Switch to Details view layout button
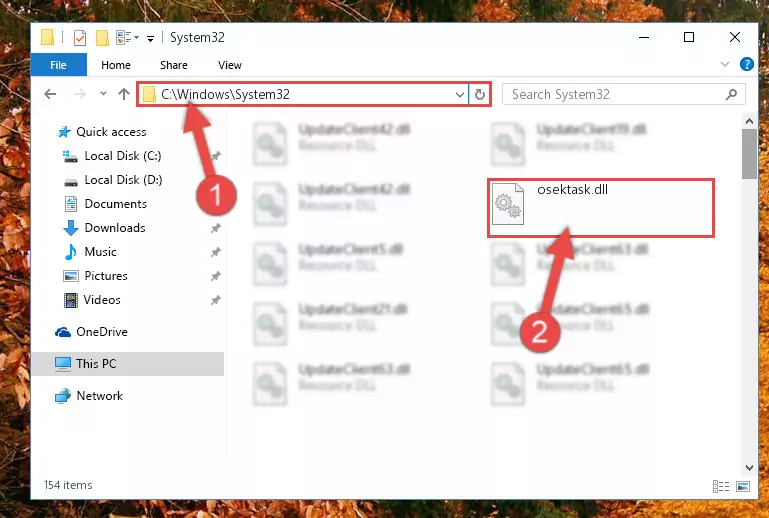 coord(720,486)
